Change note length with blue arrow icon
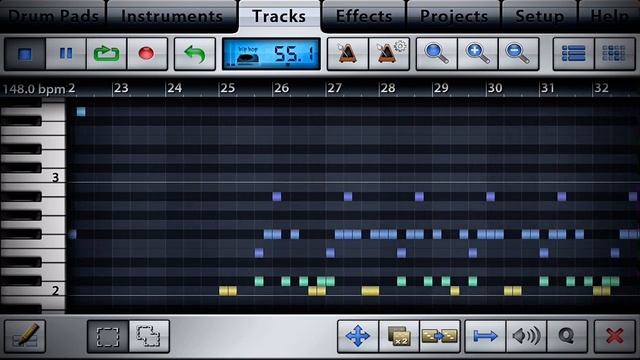The width and height of the screenshot is (640, 360). coord(485,336)
